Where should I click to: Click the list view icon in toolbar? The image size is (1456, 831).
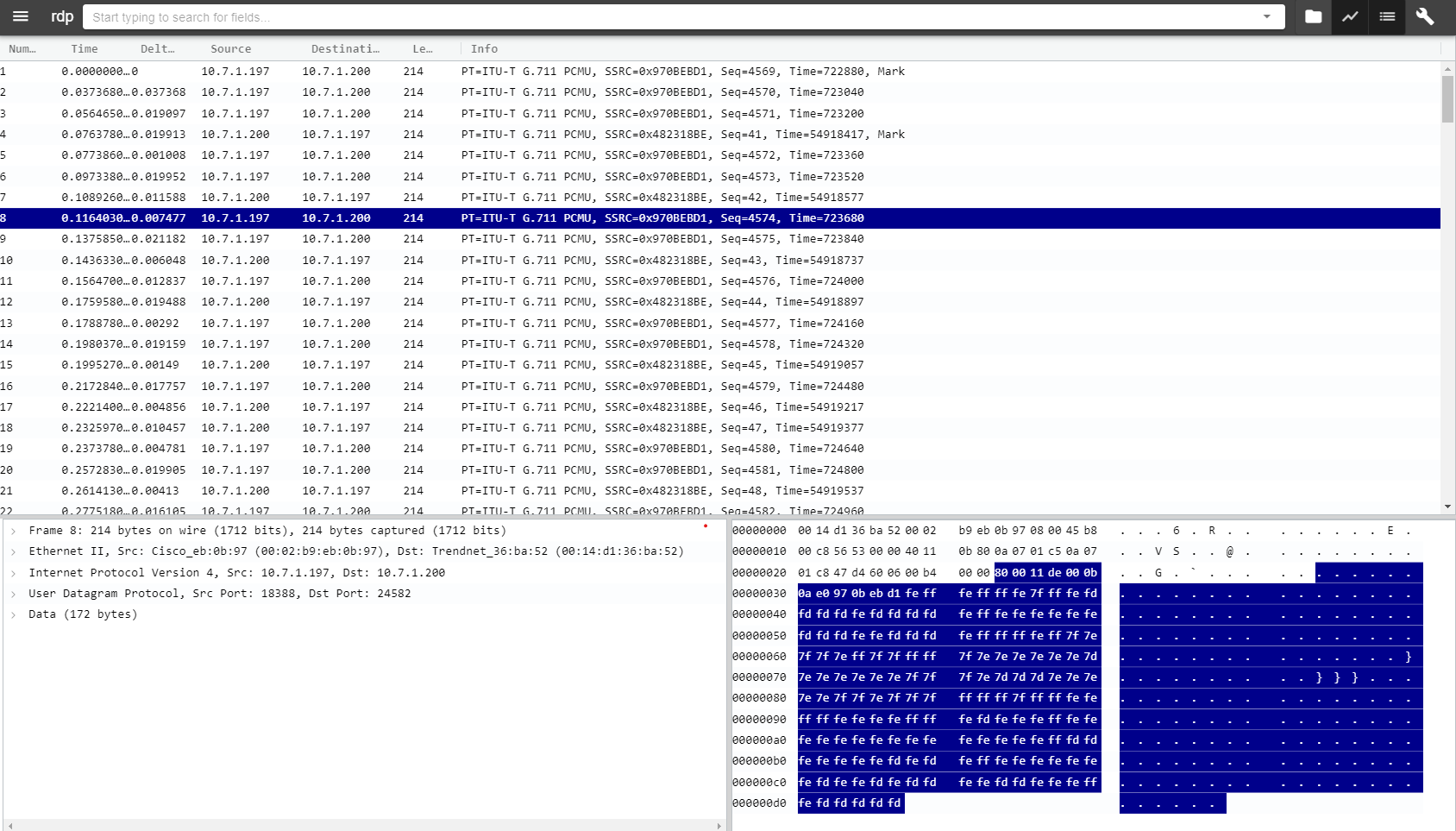click(x=1387, y=16)
